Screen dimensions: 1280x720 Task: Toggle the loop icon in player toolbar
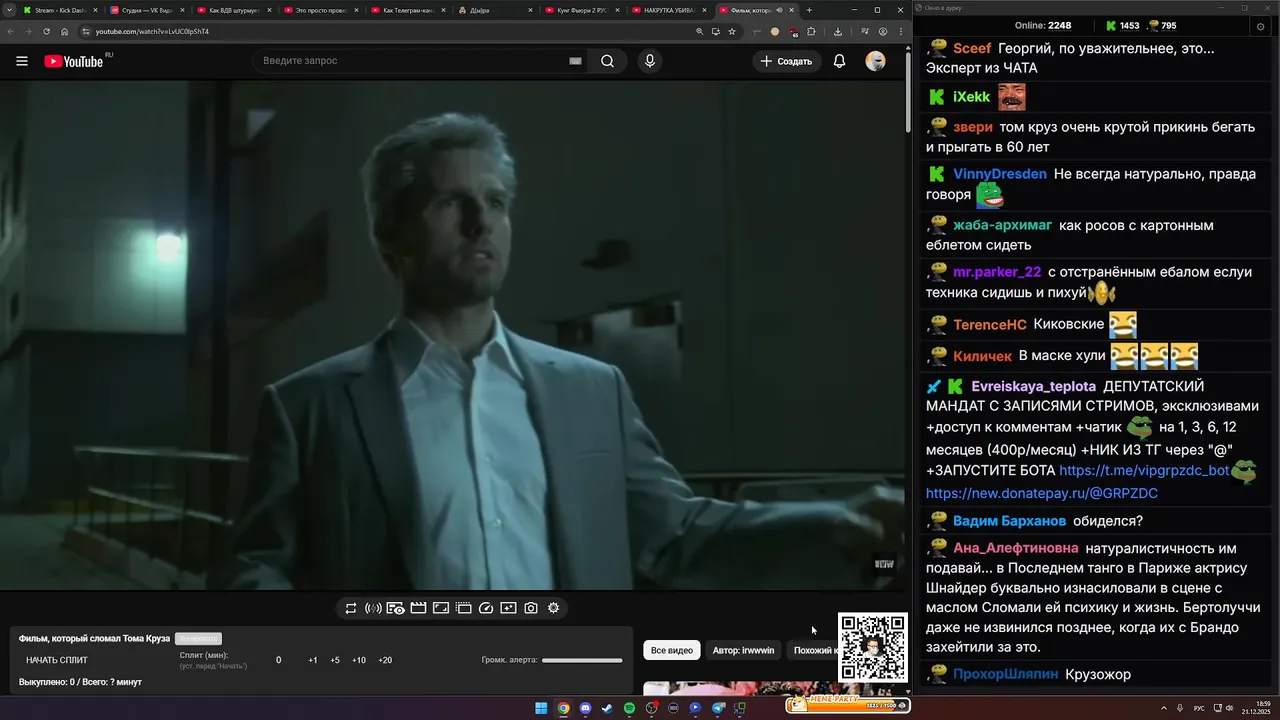(351, 608)
